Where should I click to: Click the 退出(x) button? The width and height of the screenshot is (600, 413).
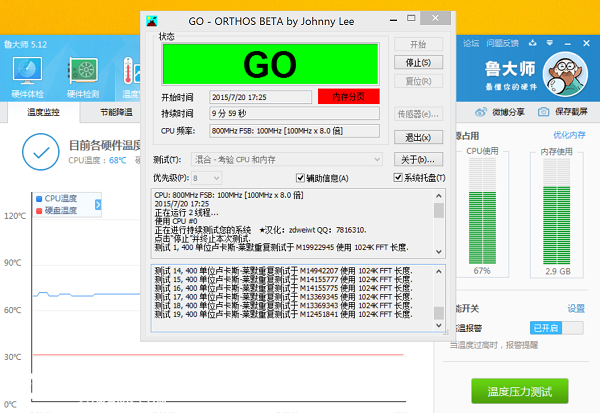pyautogui.click(x=419, y=137)
